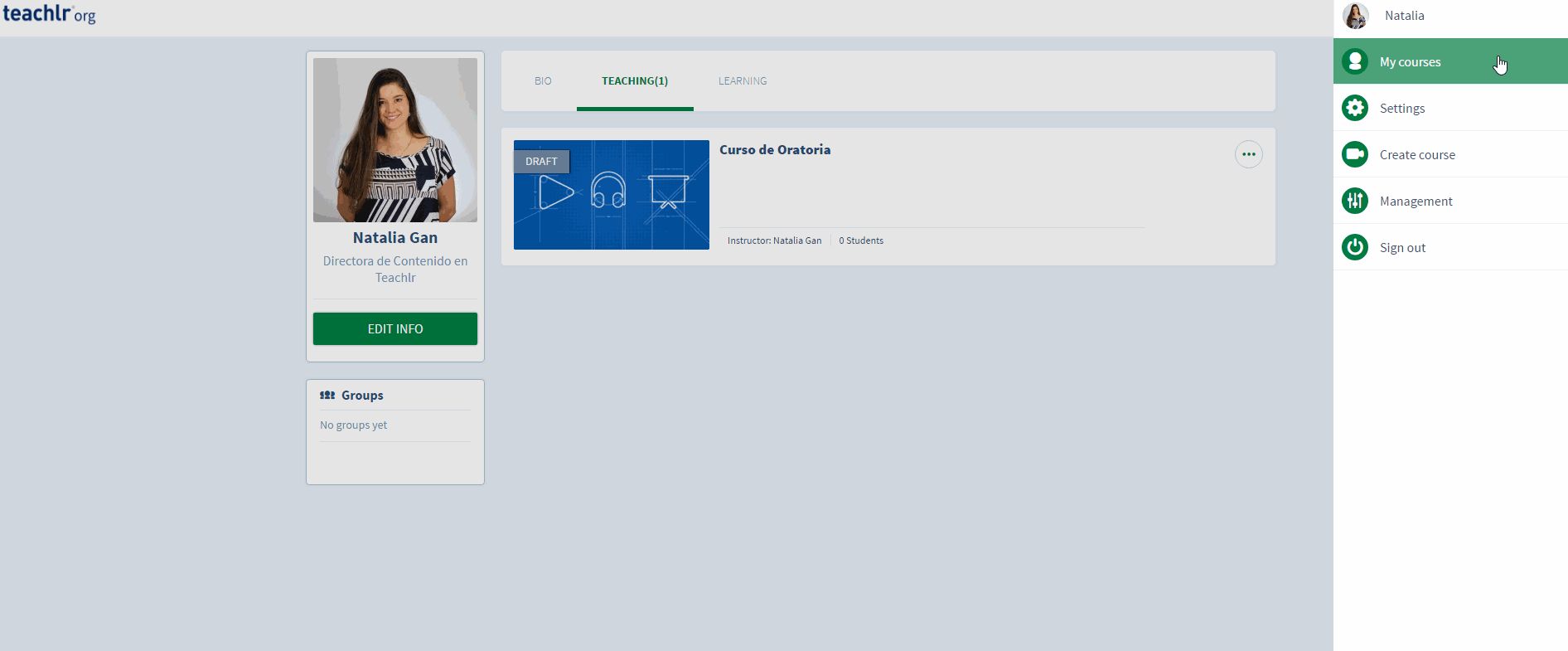Choose Create course from the menu

(1417, 155)
